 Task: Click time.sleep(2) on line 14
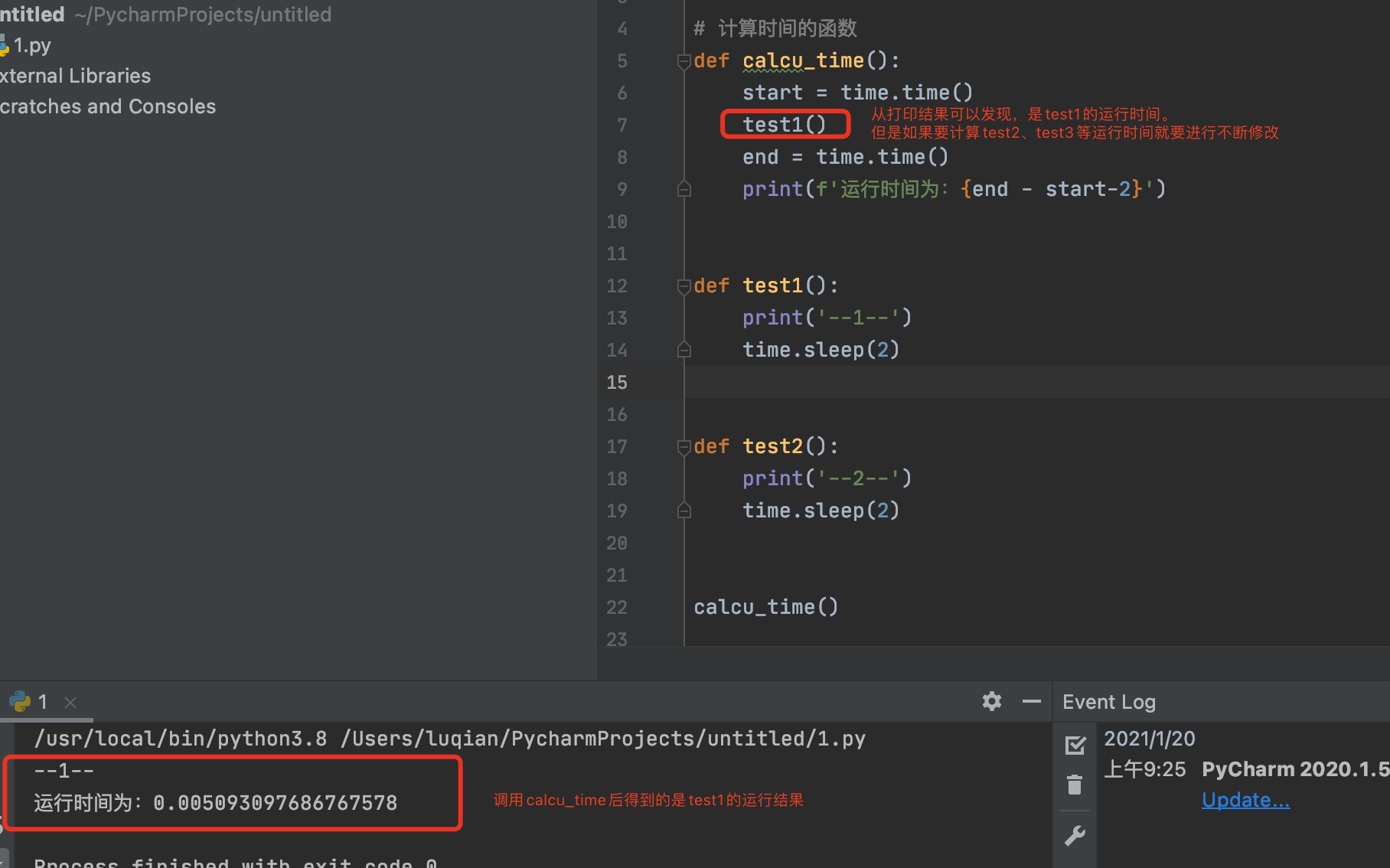821,350
